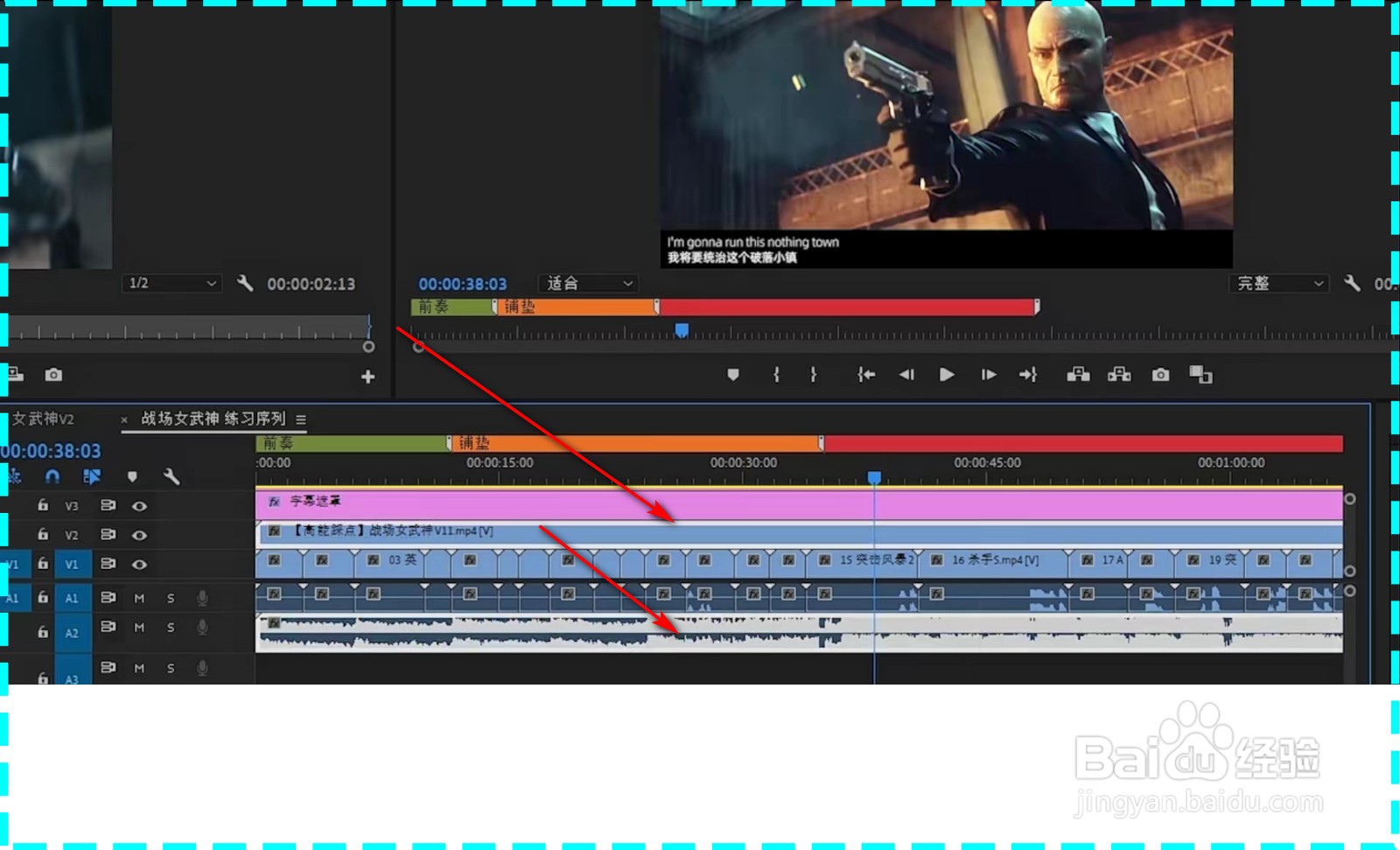Lock track A1
The height and width of the screenshot is (850, 1400).
pos(43,597)
